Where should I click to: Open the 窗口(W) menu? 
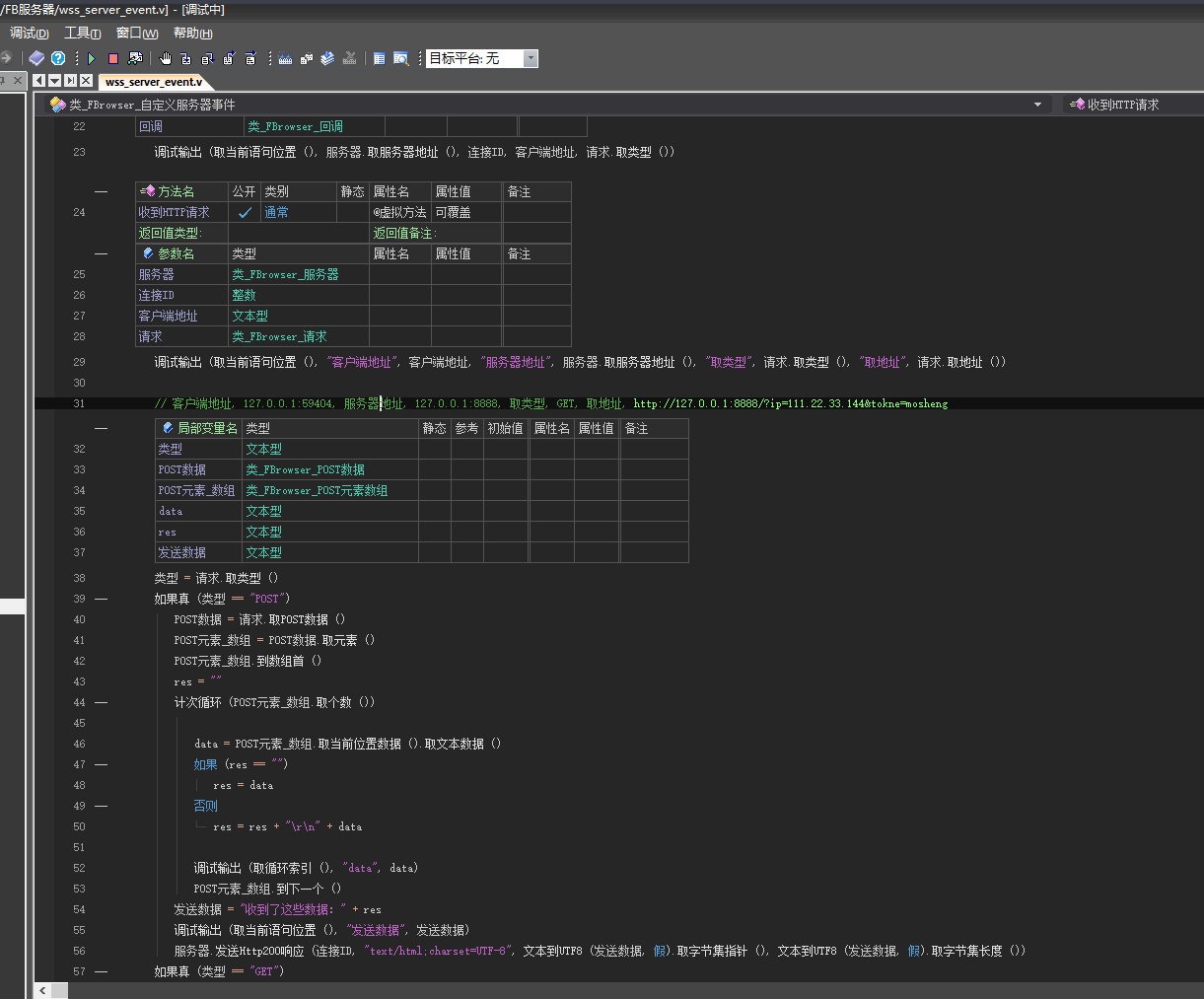[137, 34]
